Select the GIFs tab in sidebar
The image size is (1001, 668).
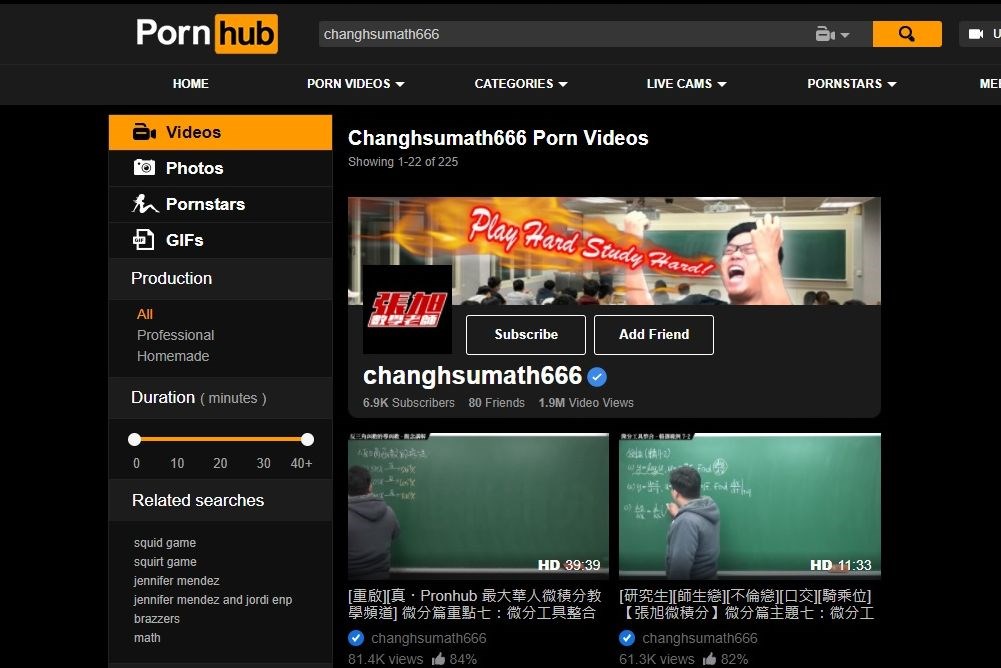(x=220, y=240)
